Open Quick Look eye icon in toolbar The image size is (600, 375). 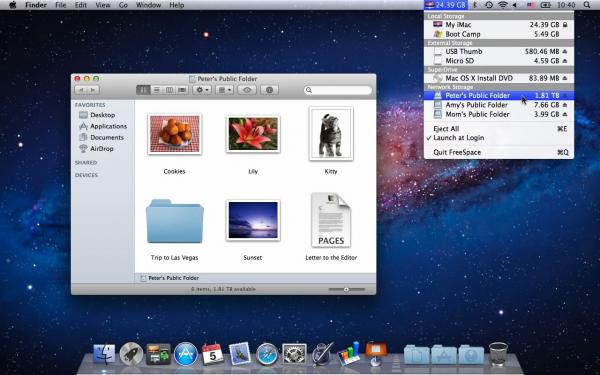click(x=247, y=90)
